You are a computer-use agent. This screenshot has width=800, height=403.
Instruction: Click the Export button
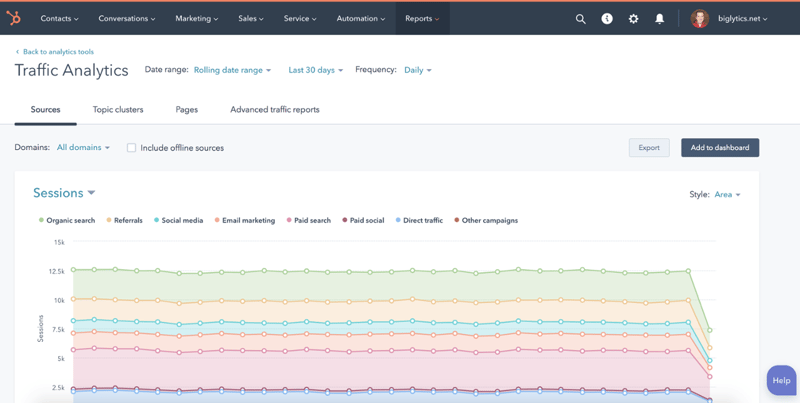click(x=649, y=147)
